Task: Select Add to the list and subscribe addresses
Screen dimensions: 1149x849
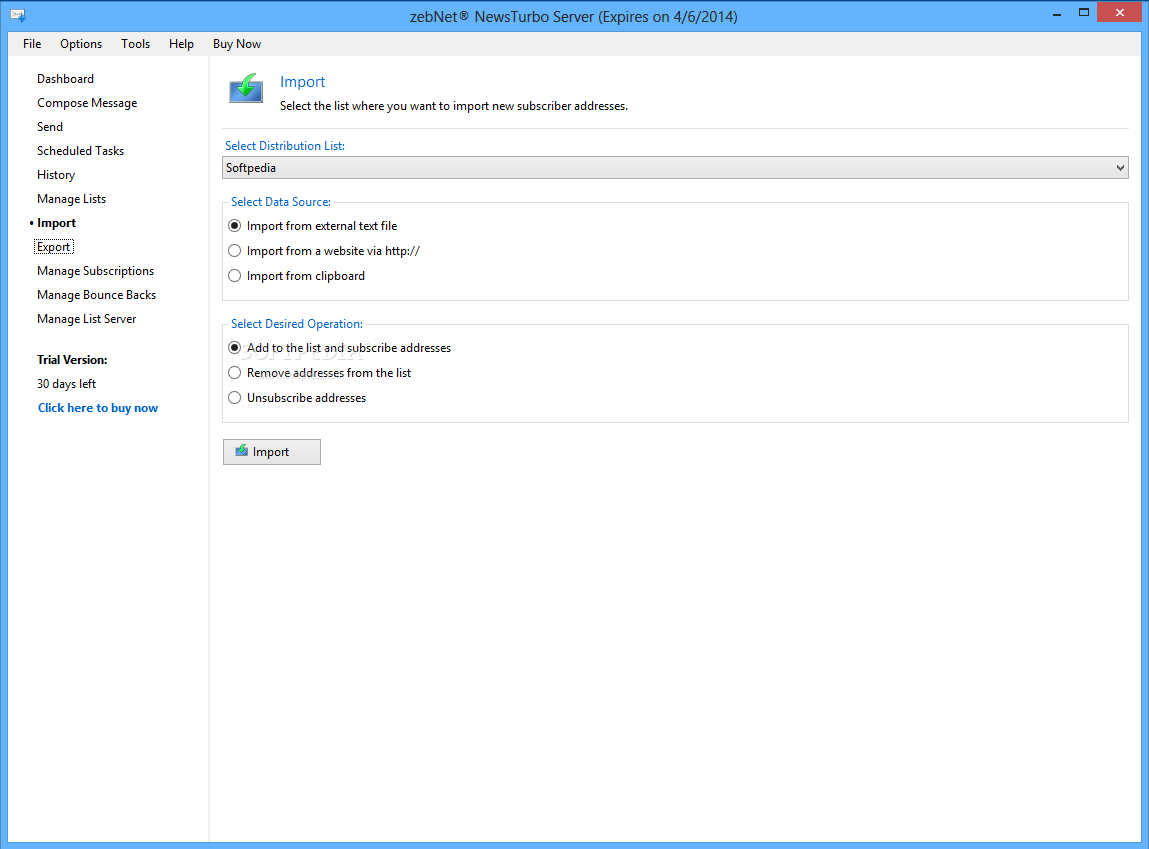Action: [340, 348]
